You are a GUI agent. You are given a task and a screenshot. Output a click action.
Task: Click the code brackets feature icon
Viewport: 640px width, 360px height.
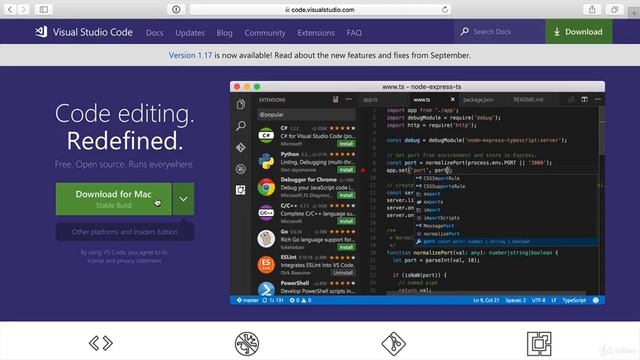point(101,343)
